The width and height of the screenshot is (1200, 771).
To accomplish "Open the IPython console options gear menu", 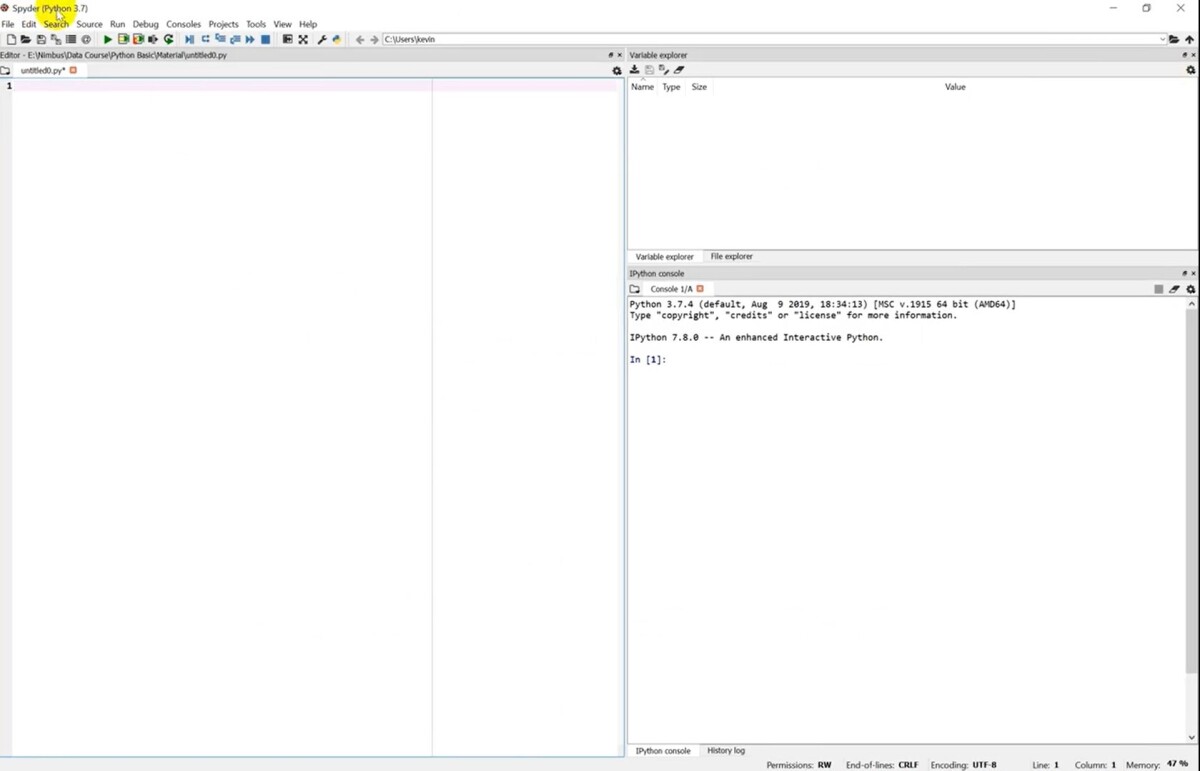I will pos(1190,289).
